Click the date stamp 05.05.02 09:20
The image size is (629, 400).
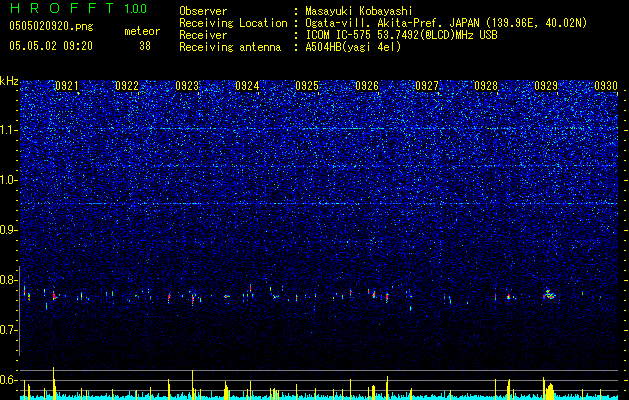pos(51,46)
